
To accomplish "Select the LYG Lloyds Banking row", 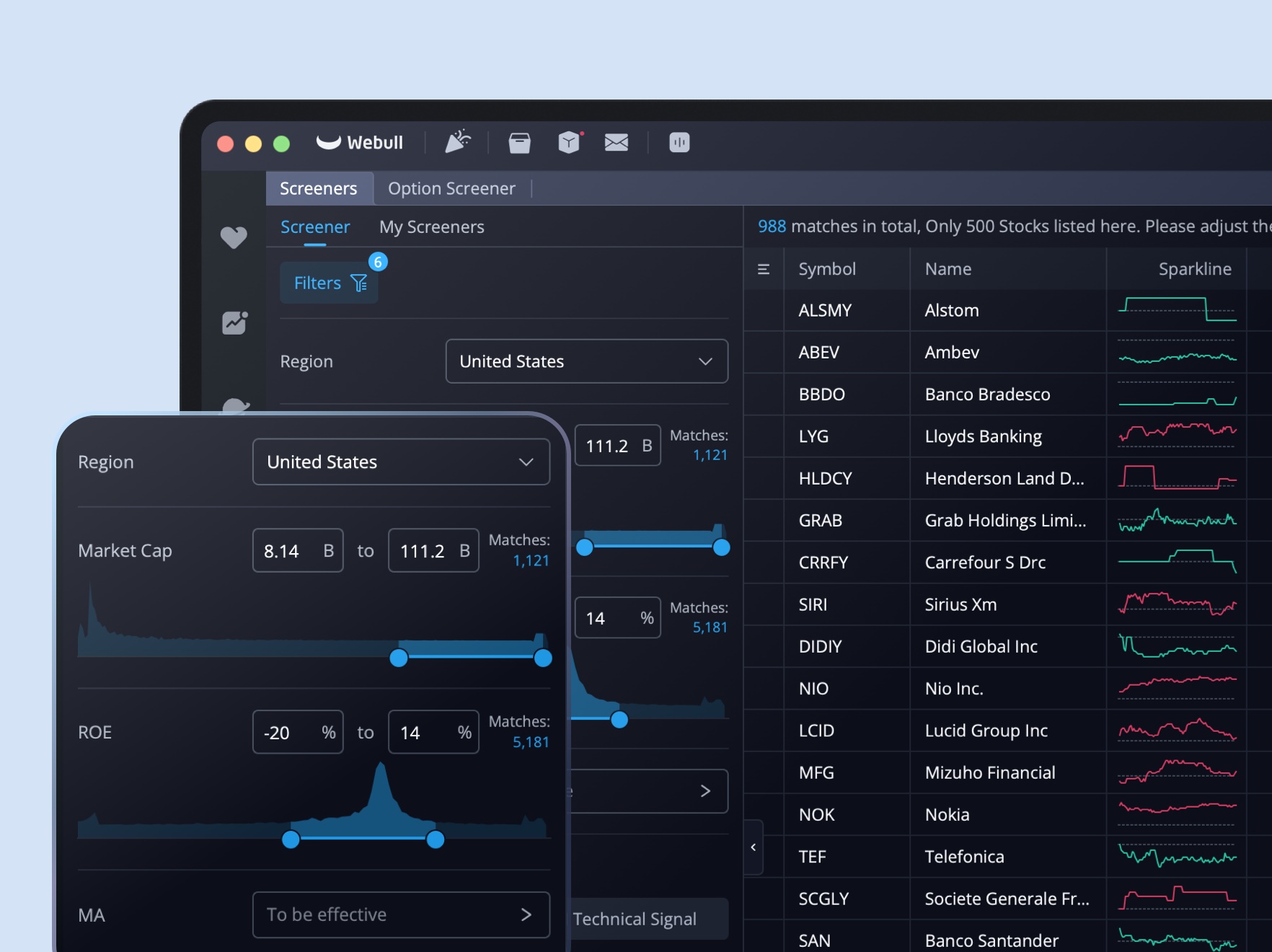I will click(1008, 436).
